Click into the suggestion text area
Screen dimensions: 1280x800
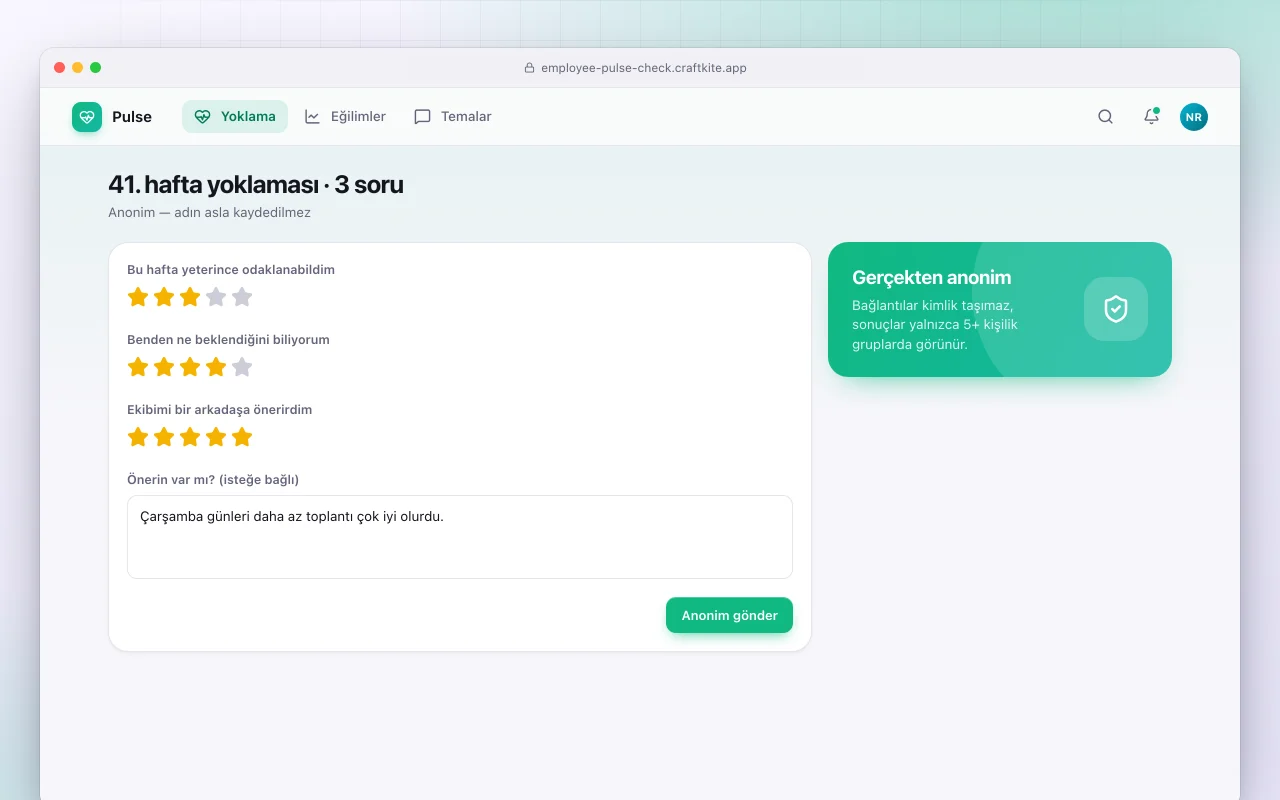click(460, 537)
